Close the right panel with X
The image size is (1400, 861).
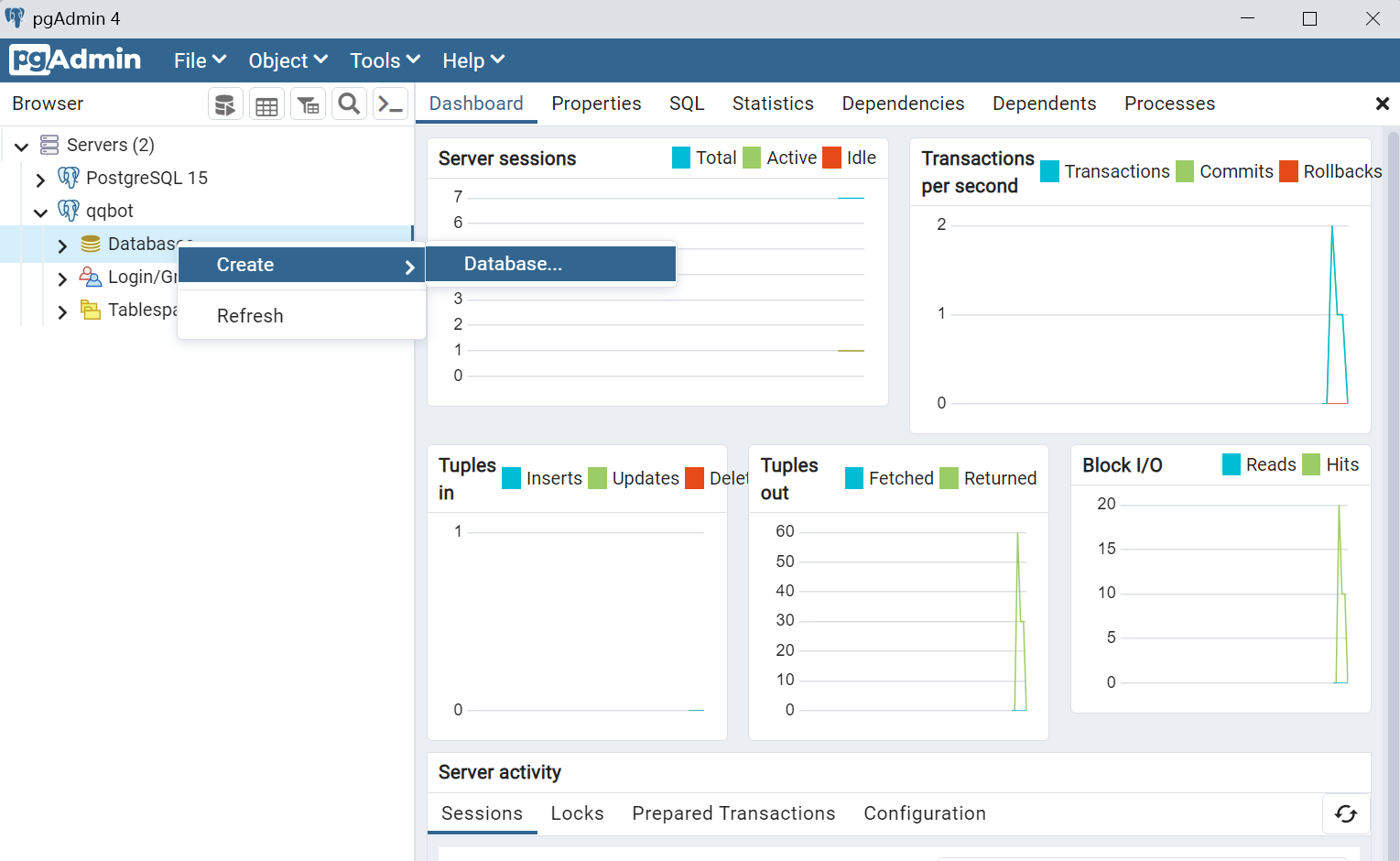click(1383, 104)
